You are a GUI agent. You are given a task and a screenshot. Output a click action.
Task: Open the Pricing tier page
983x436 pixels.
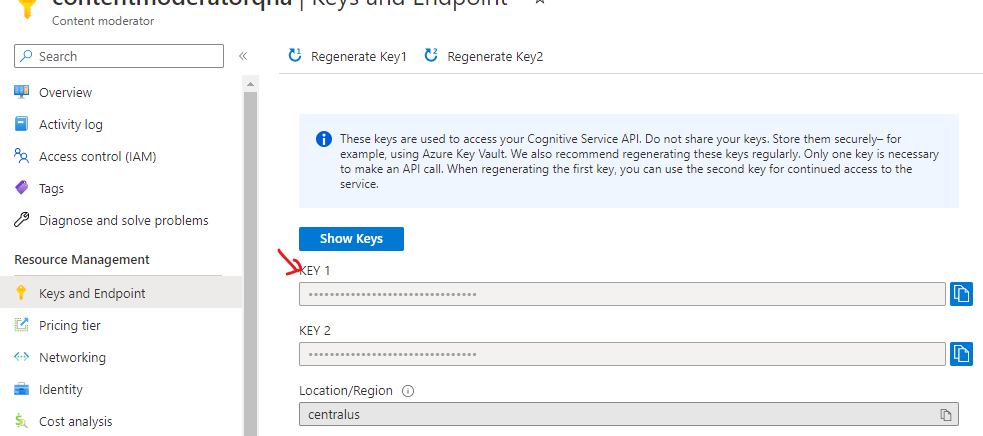[69, 325]
